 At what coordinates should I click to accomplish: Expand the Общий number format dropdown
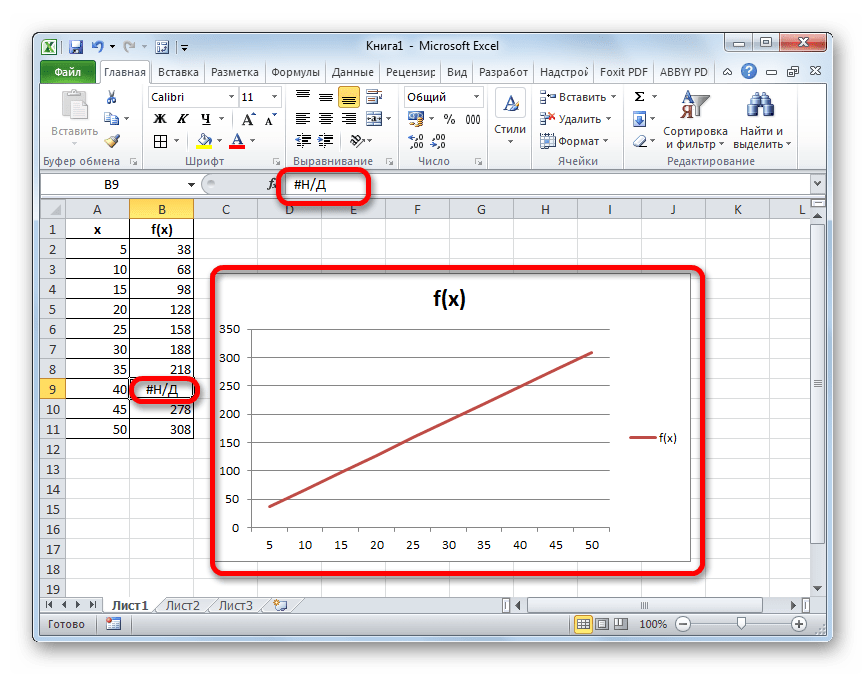476,97
